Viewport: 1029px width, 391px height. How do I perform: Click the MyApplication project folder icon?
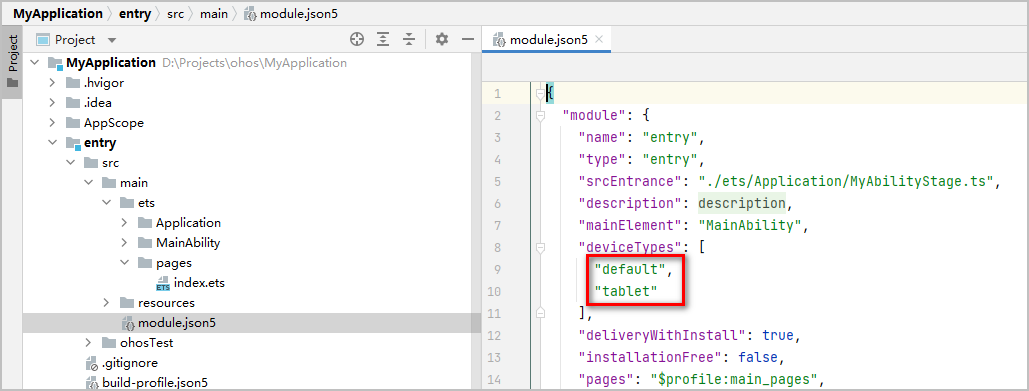point(55,63)
